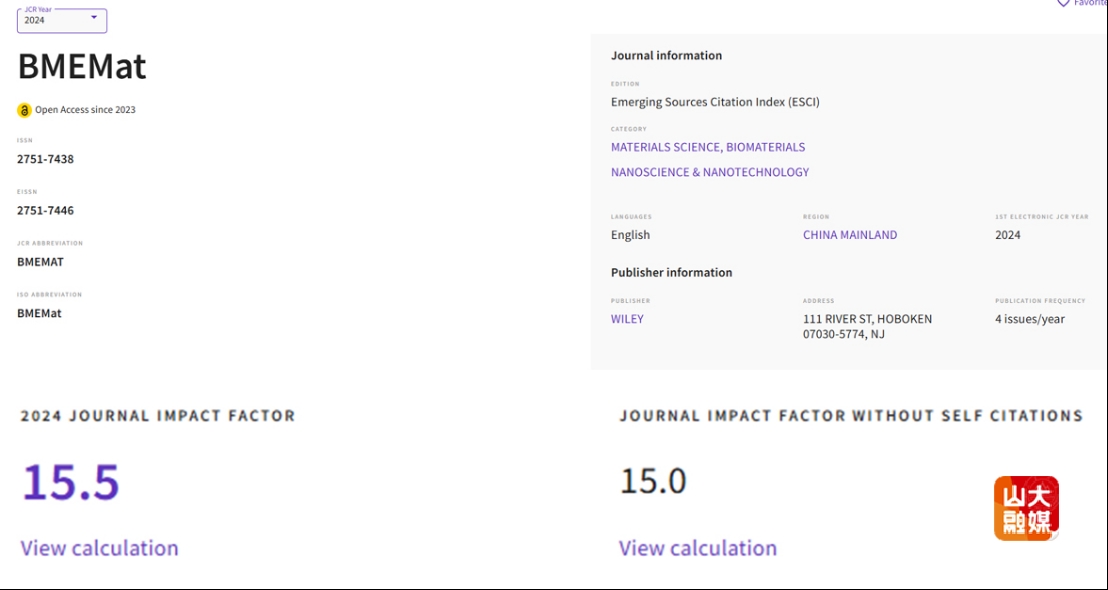Click the Open Access icon
1108x590 pixels.
pos(25,110)
